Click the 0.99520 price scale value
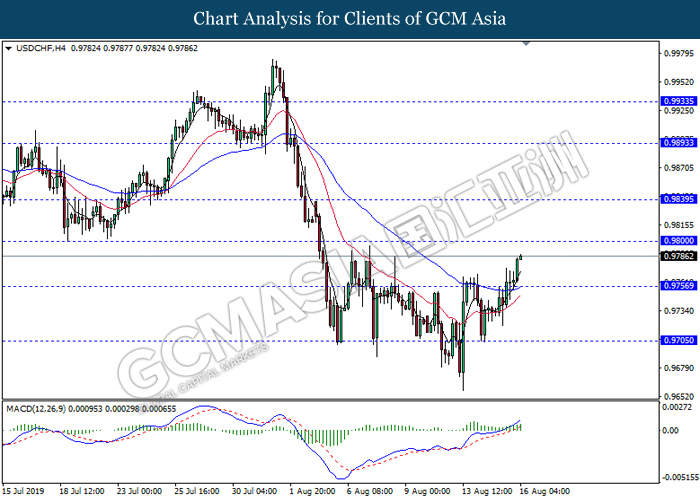The height and width of the screenshot is (500, 700). tap(679, 82)
